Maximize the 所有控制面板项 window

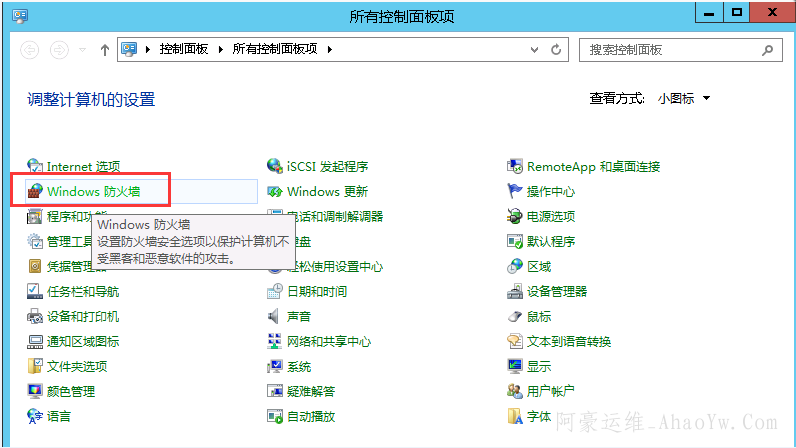click(736, 13)
